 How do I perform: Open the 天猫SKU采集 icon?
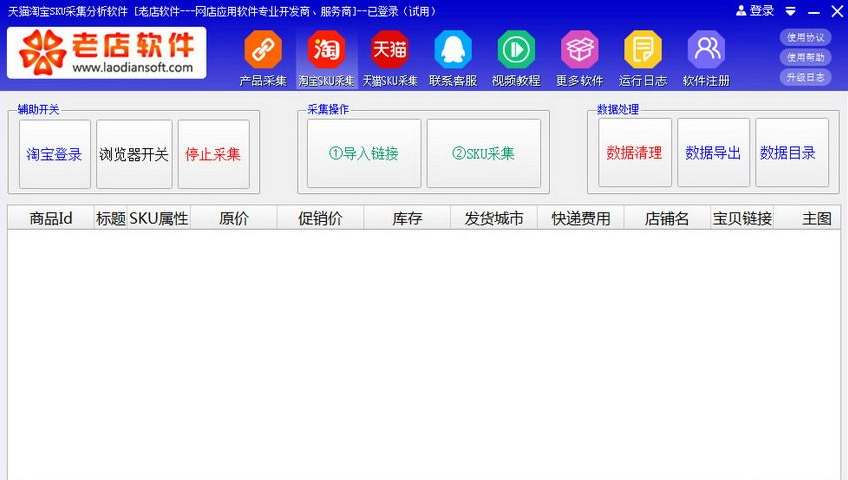pos(389,50)
